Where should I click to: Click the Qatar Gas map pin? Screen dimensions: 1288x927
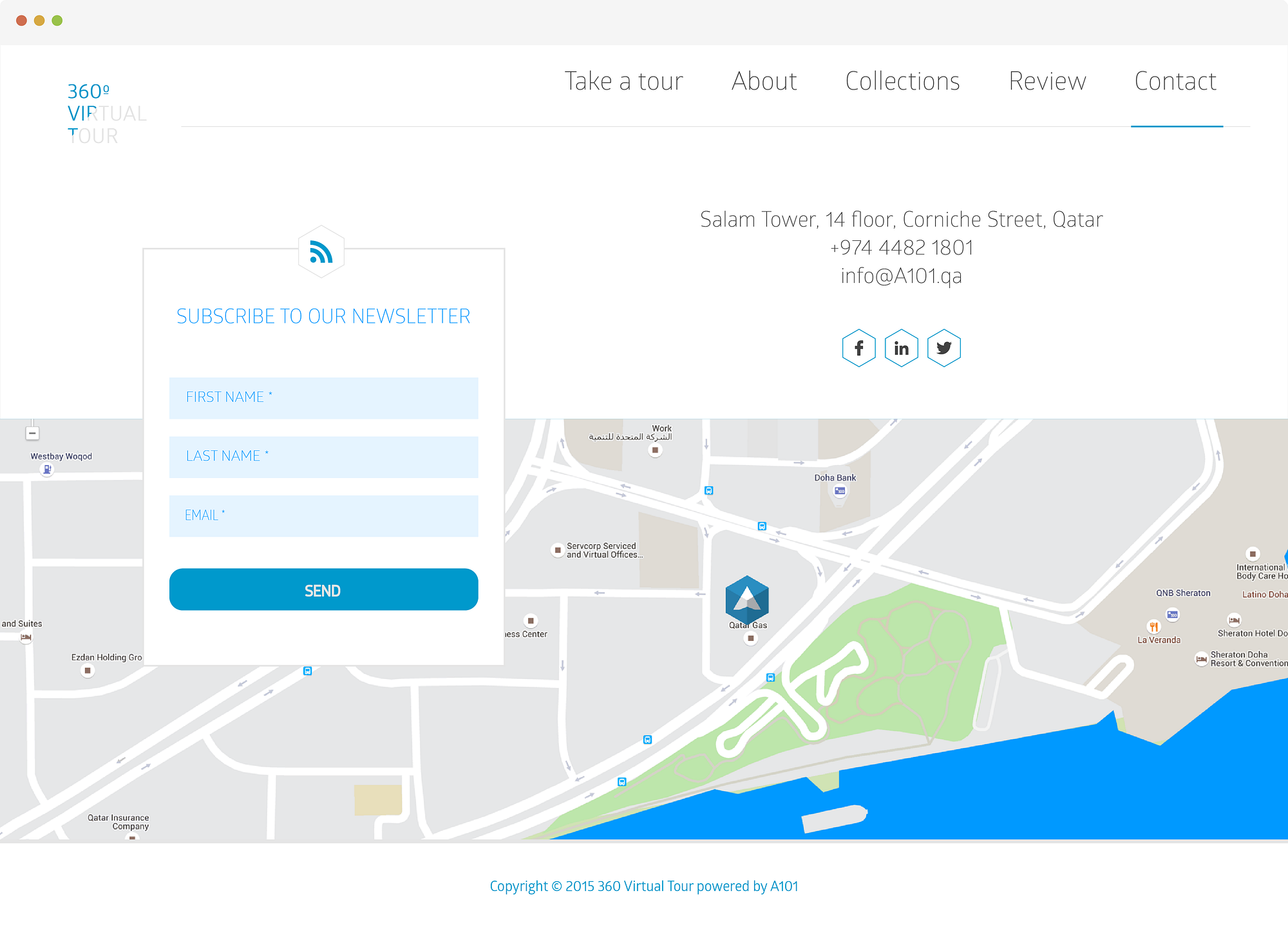(x=750, y=638)
